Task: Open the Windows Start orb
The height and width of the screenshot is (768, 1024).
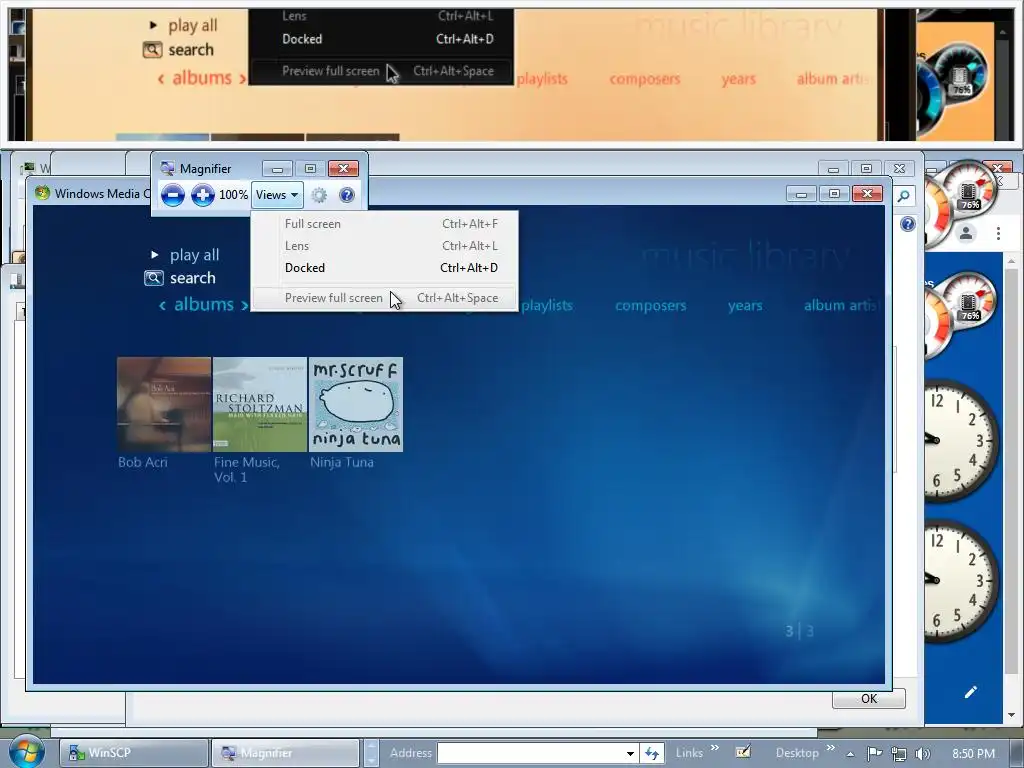Action: pos(26,751)
